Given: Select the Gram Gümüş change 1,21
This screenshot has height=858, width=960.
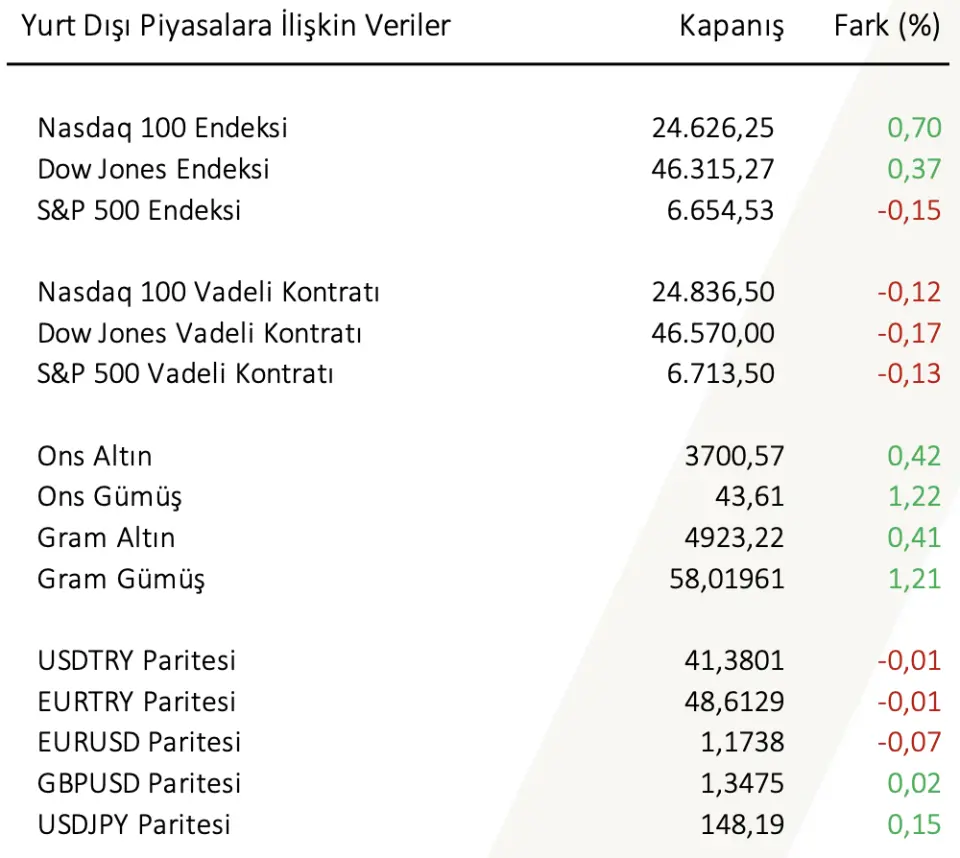Looking at the screenshot, I should [x=914, y=579].
